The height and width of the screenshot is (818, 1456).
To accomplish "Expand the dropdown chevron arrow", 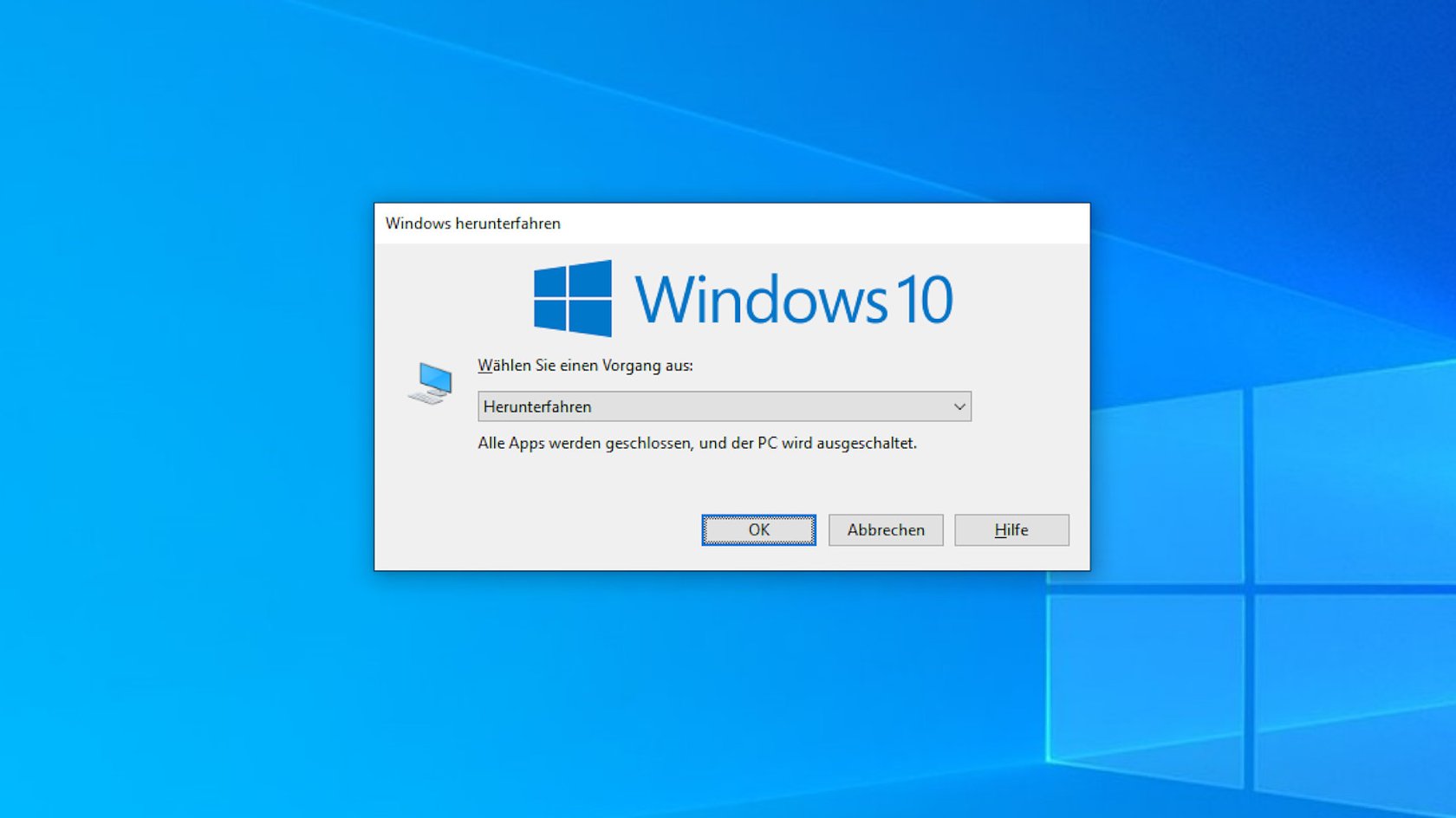I will pos(959,406).
